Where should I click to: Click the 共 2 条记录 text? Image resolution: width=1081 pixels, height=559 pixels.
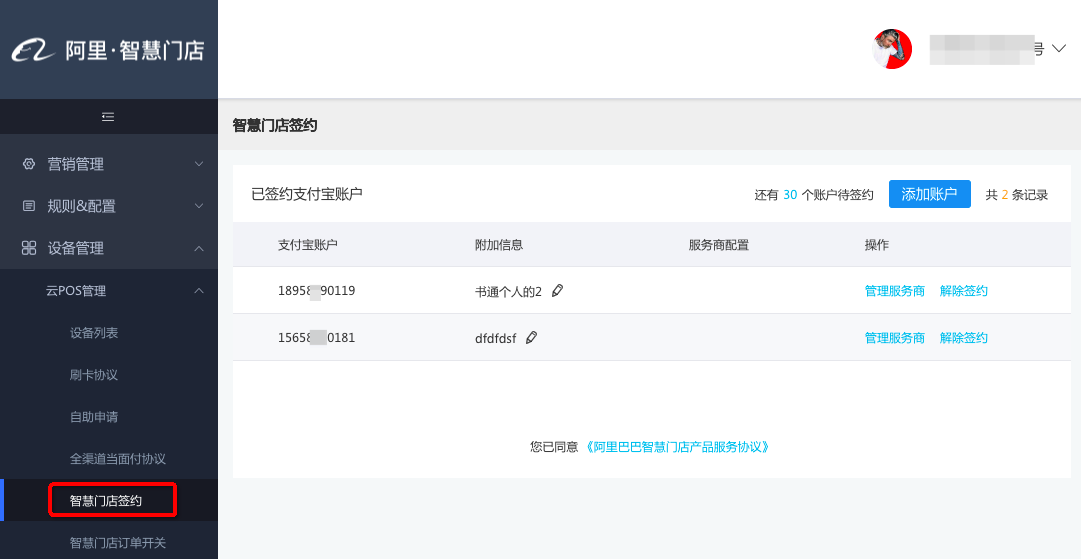(x=1017, y=195)
